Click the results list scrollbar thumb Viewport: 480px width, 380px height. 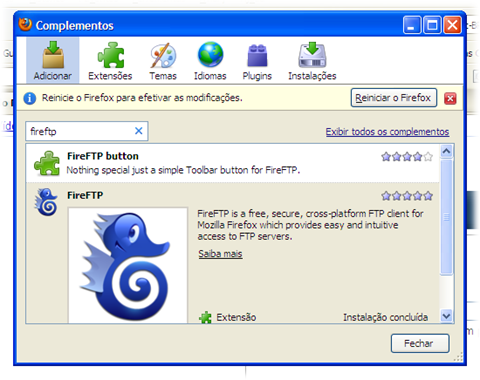pyautogui.click(x=446, y=217)
